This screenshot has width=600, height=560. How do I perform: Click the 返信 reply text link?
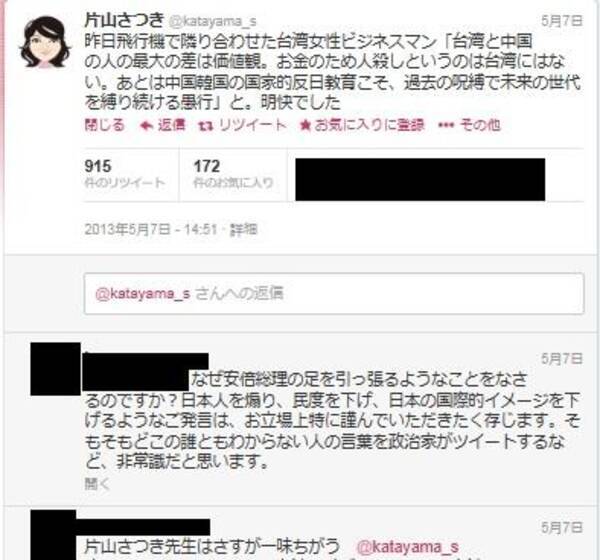[x=171, y=125]
